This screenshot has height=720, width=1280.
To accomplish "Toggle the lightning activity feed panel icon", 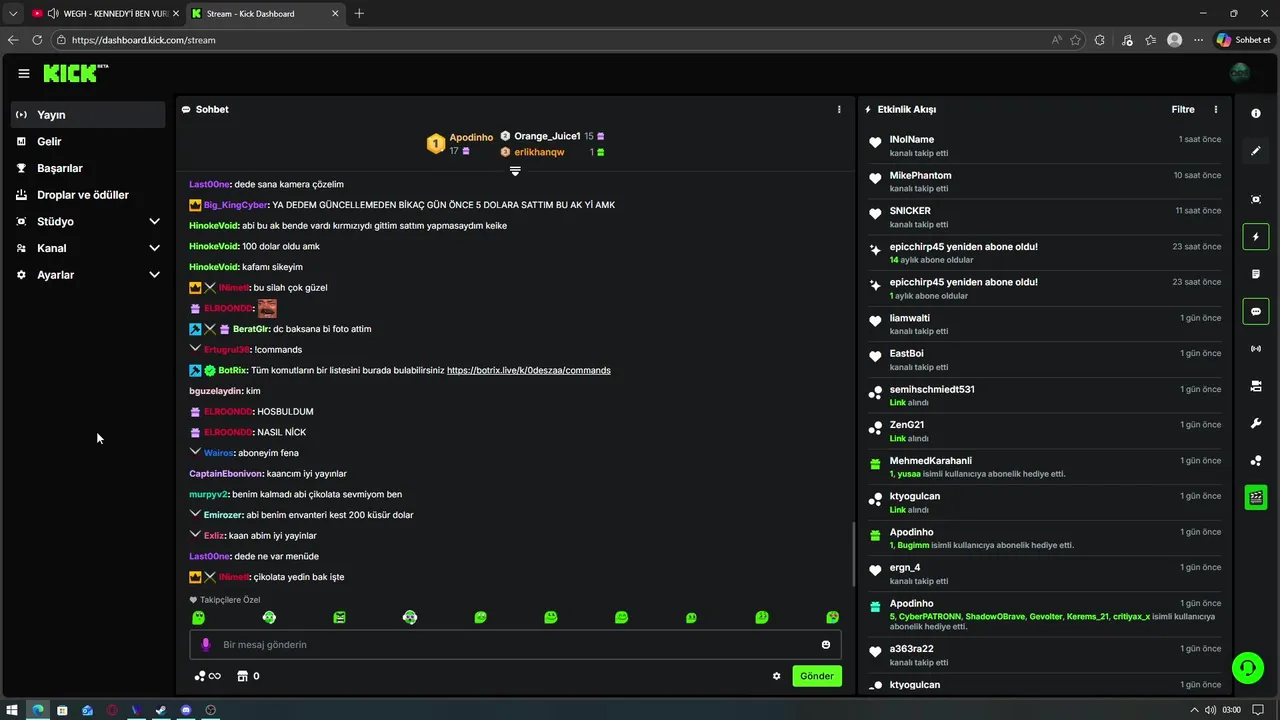I will (x=1256, y=237).
